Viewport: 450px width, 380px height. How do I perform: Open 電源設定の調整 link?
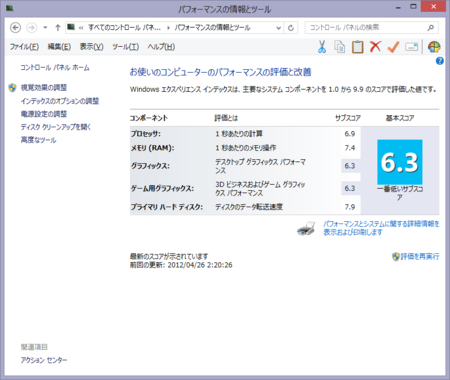click(44, 114)
